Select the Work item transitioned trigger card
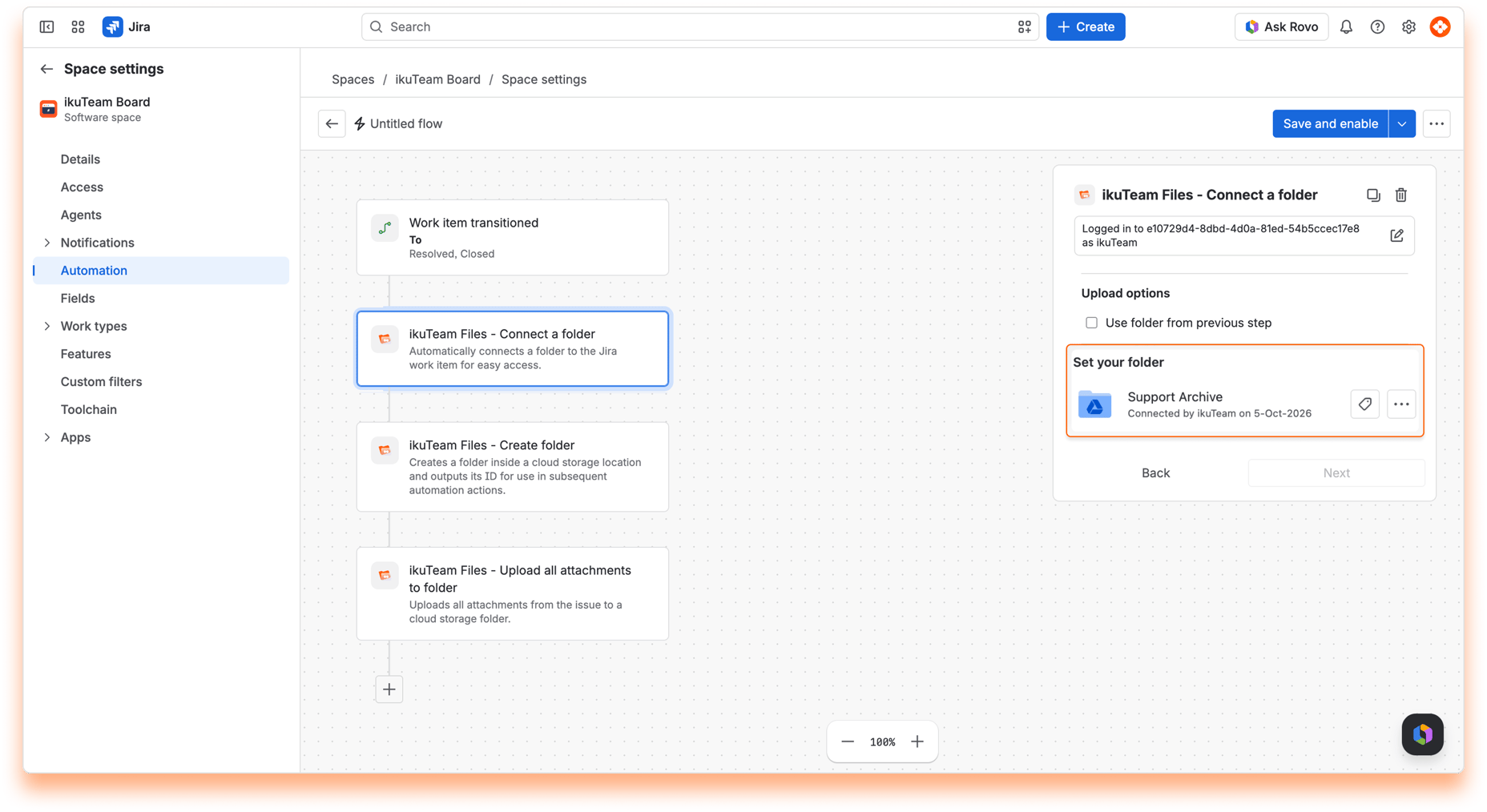The height and width of the screenshot is (812, 1487). pos(513,237)
